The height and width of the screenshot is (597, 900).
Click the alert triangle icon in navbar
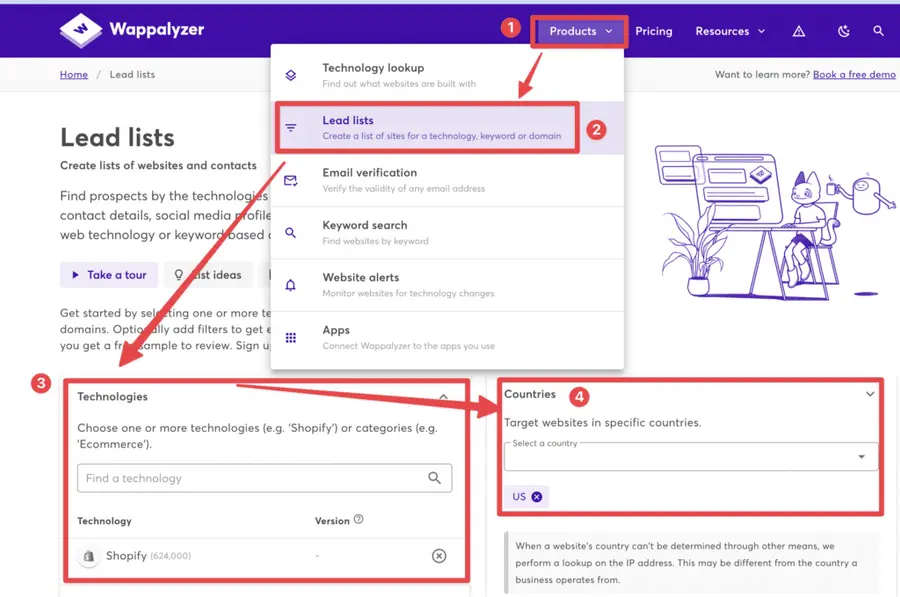coord(798,31)
